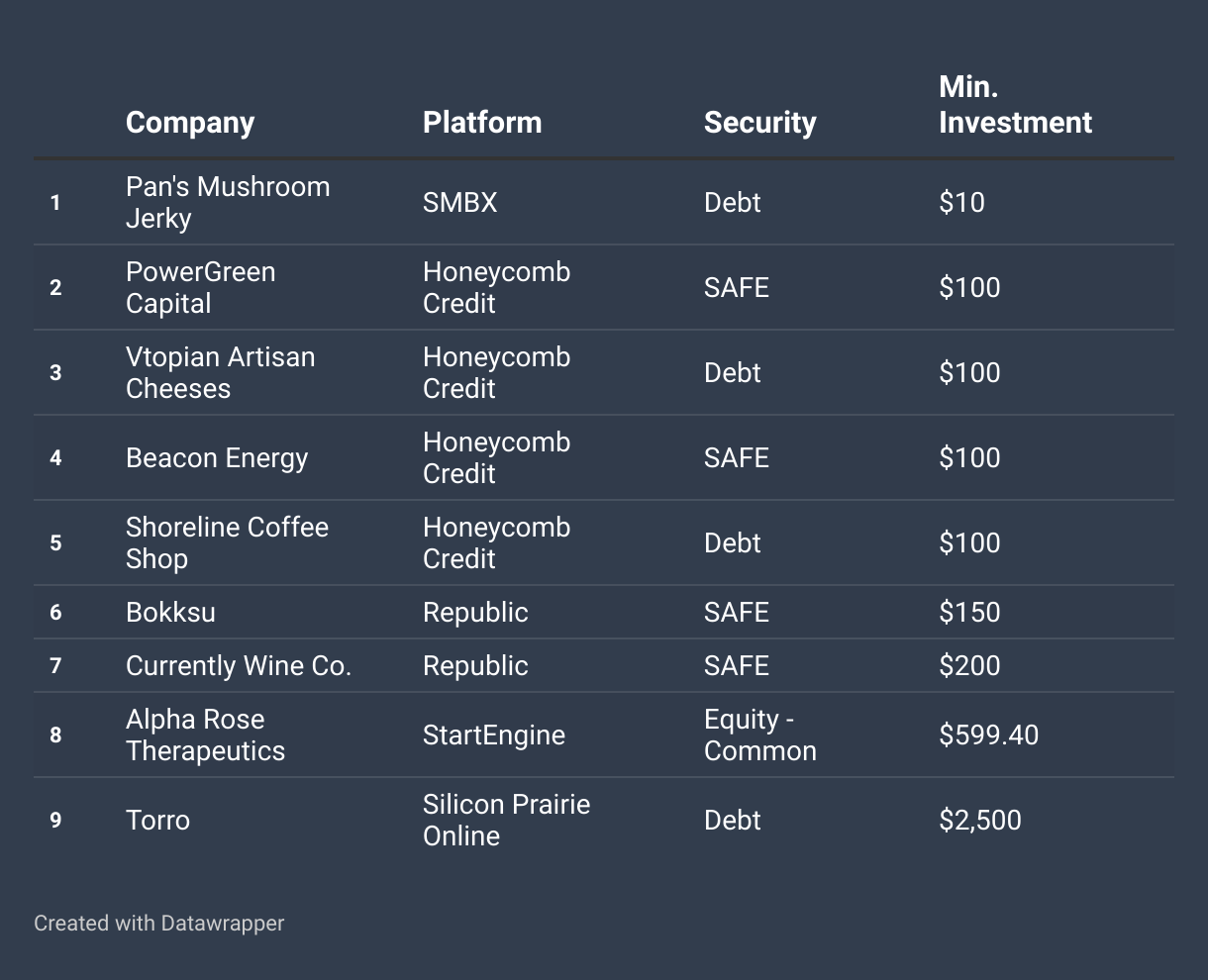Click Silicon Prairie Online platform cell
The image size is (1208, 980).
[x=506, y=820]
